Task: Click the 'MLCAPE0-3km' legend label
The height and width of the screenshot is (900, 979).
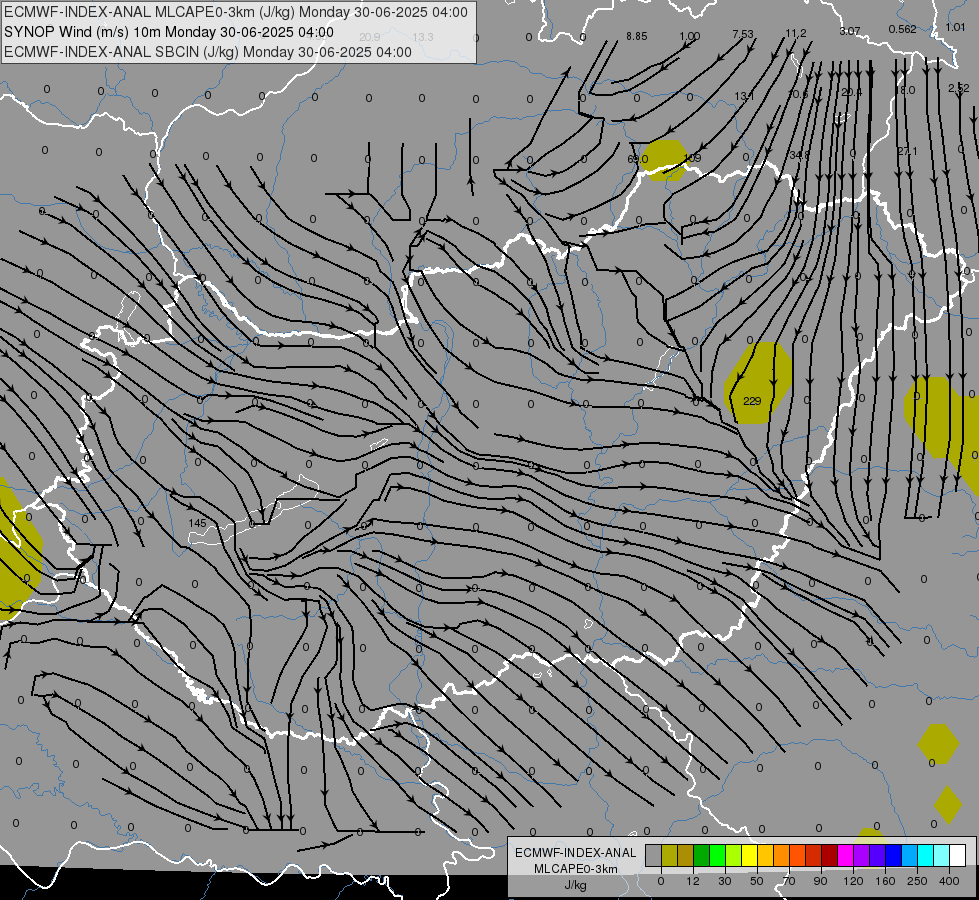Action: coord(576,869)
